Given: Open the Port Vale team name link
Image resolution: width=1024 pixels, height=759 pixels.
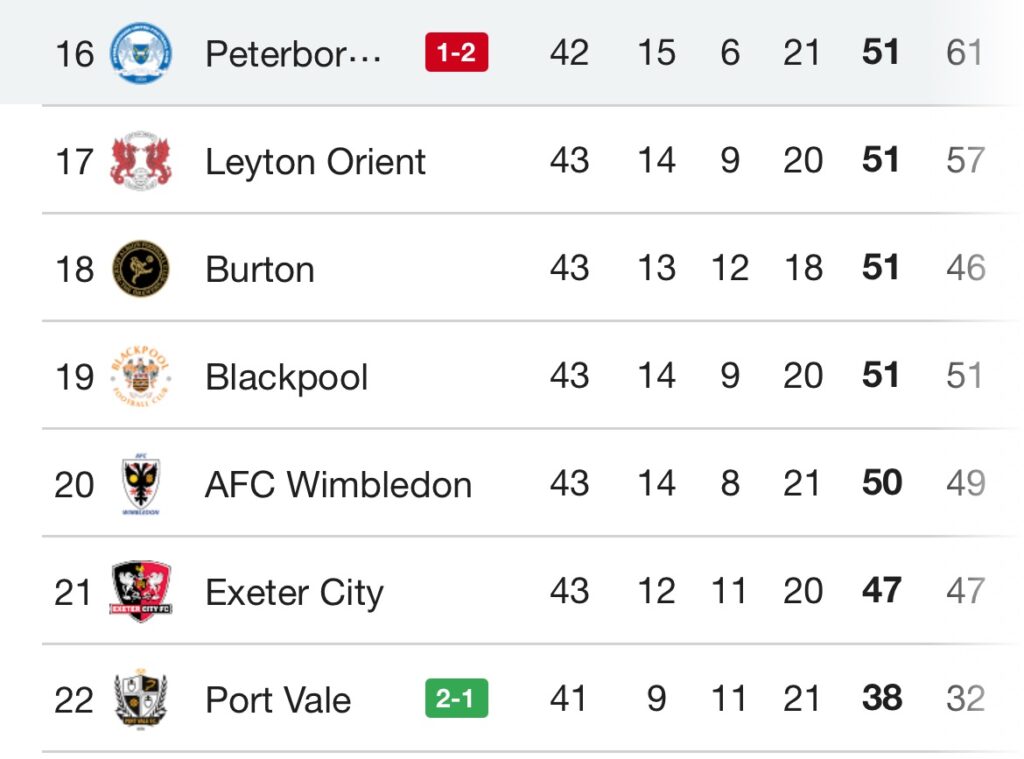Looking at the screenshot, I should coord(278,700).
